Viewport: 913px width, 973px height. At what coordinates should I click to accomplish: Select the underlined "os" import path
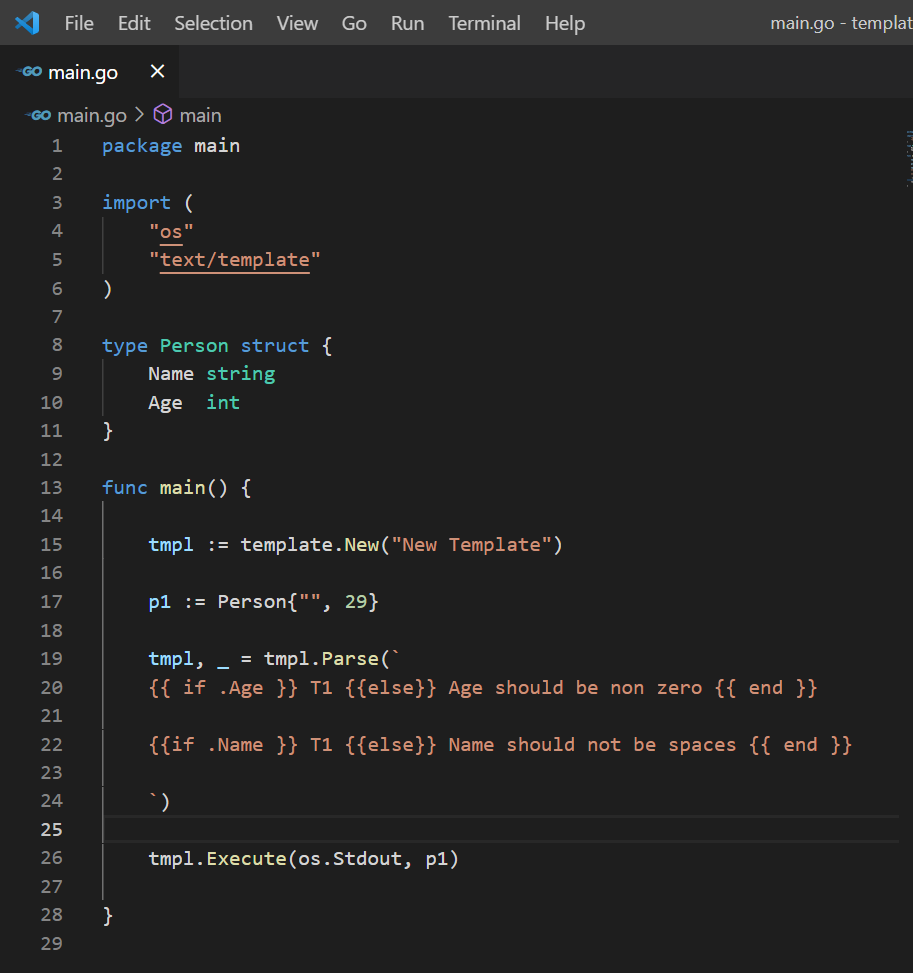point(170,231)
